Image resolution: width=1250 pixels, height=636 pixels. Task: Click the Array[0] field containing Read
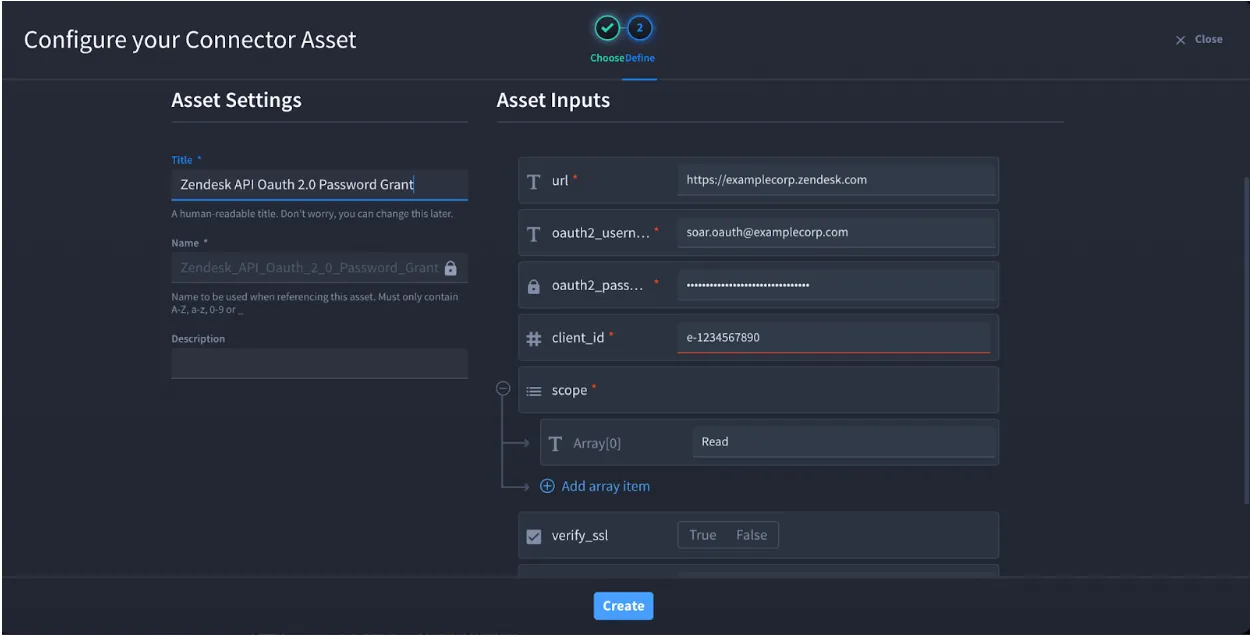point(844,442)
